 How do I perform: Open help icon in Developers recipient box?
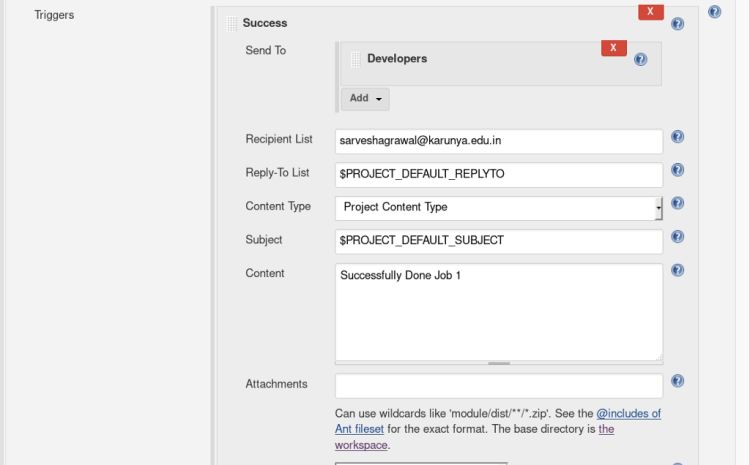coord(641,60)
